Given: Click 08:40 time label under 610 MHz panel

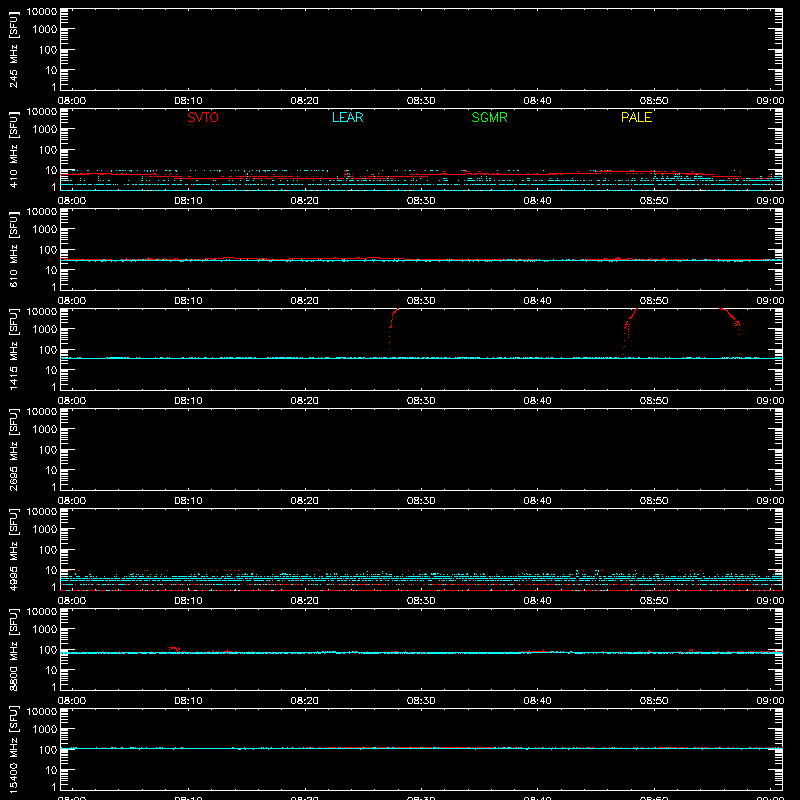Looking at the screenshot, I should pos(537,301).
